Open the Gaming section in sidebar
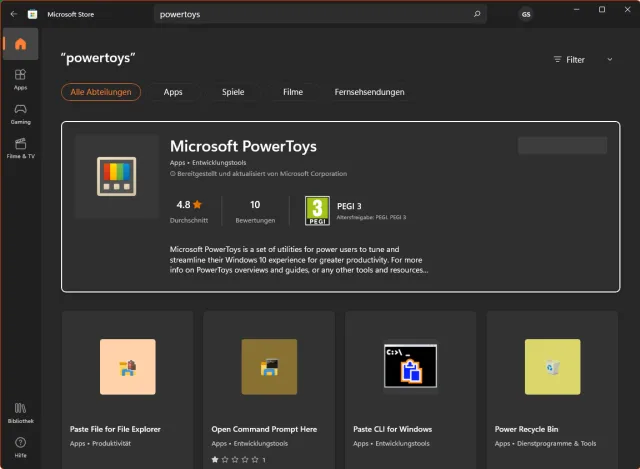Screen dimensions: 640x469 [x=20, y=113]
